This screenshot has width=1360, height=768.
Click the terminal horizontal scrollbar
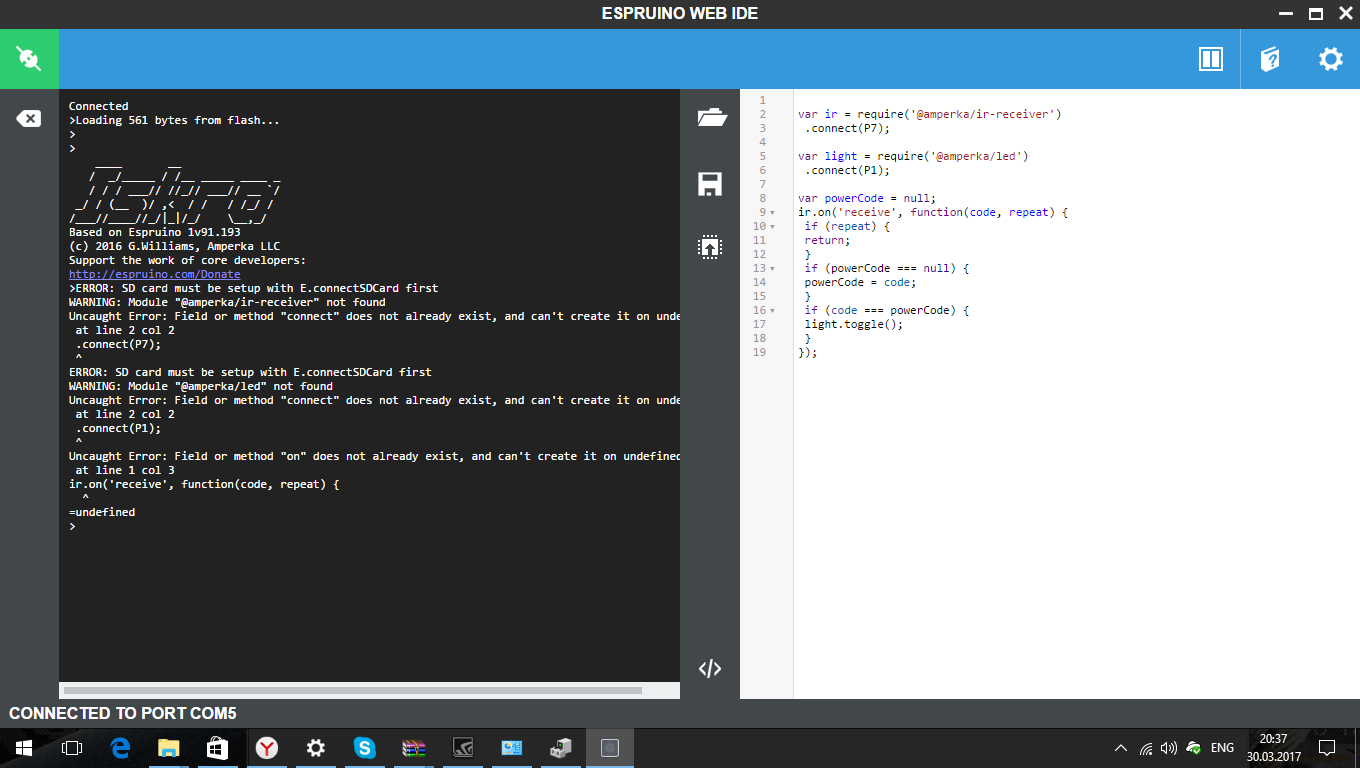pyautogui.click(x=352, y=690)
